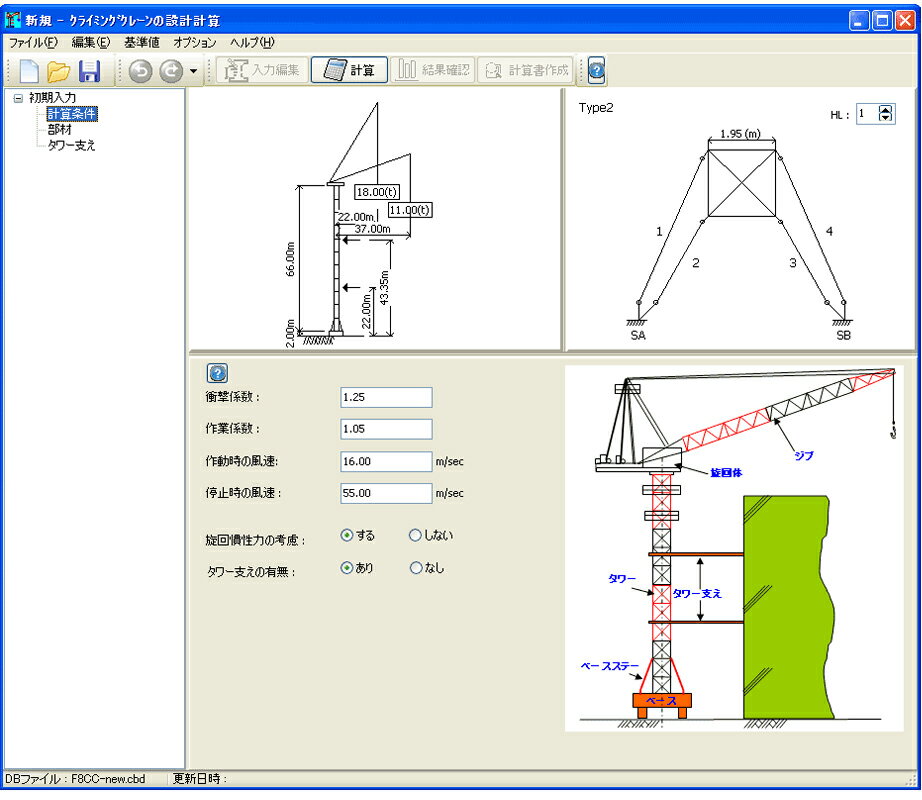Decrease the HL value with the down arrow
922x800 pixels.
886,118
